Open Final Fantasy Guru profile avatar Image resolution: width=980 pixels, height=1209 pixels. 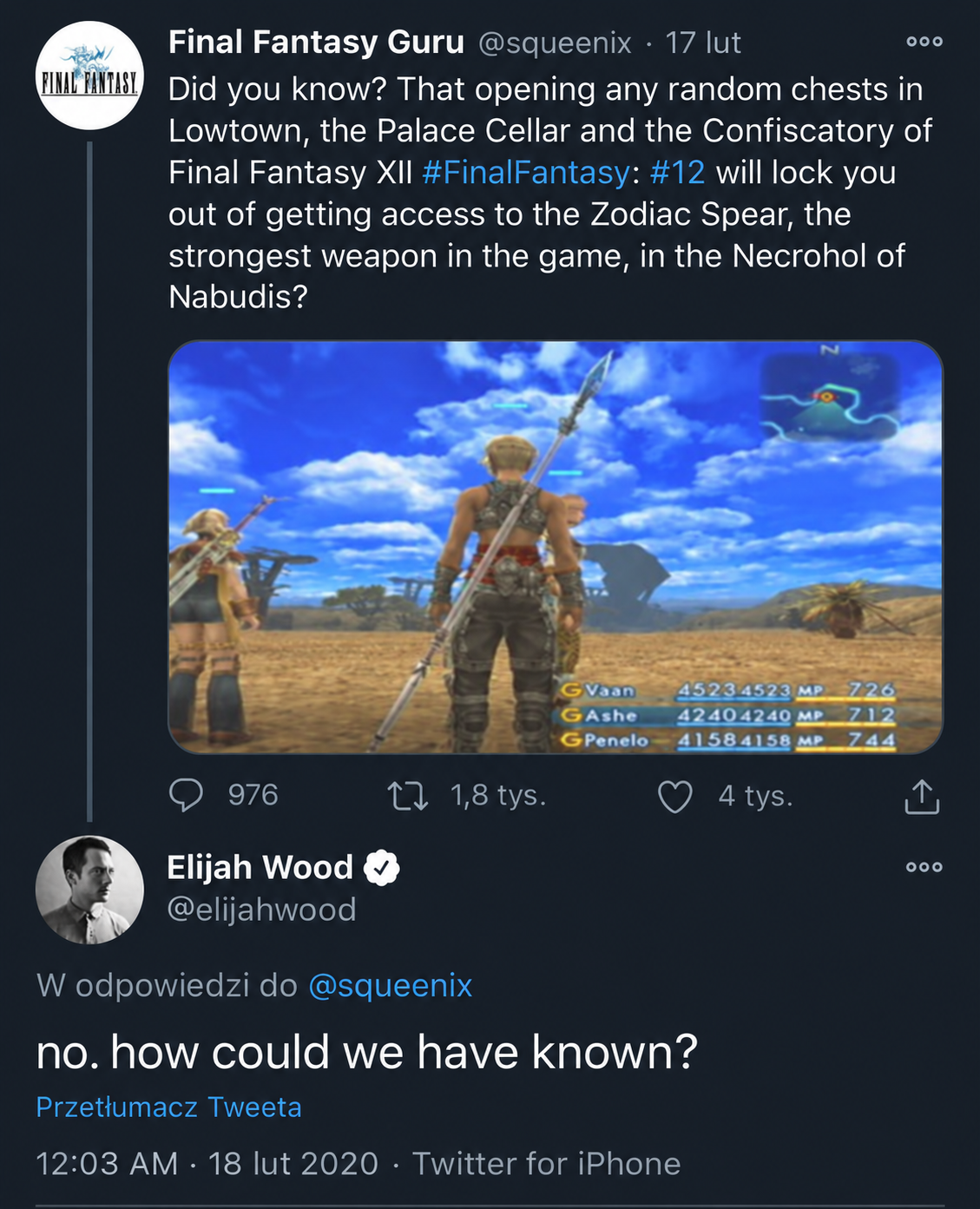pos(89,76)
